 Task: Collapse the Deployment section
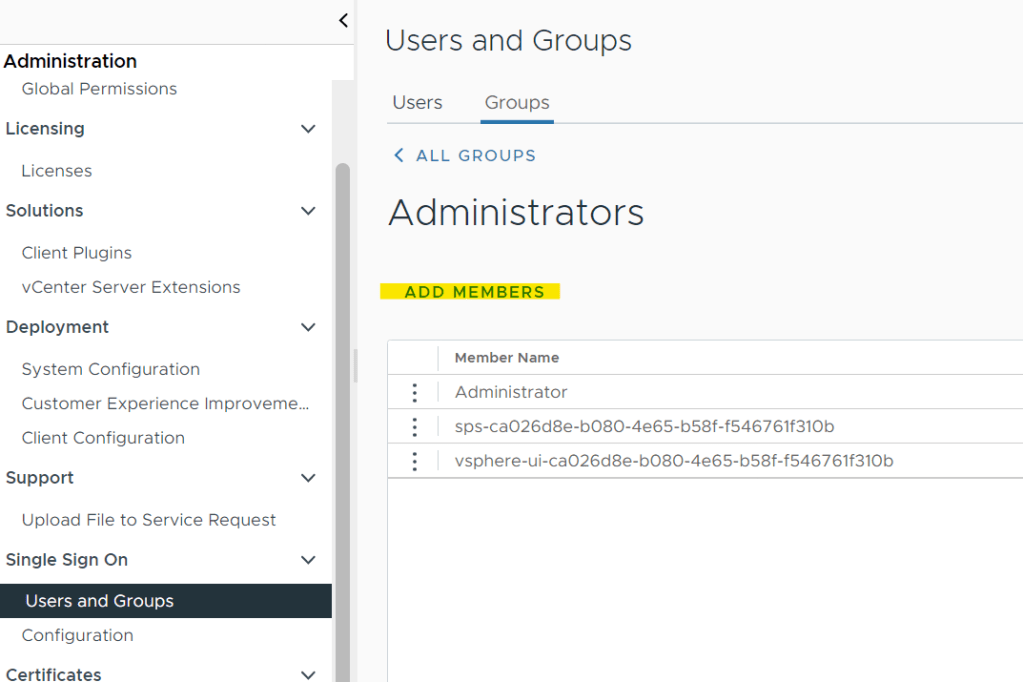click(308, 327)
